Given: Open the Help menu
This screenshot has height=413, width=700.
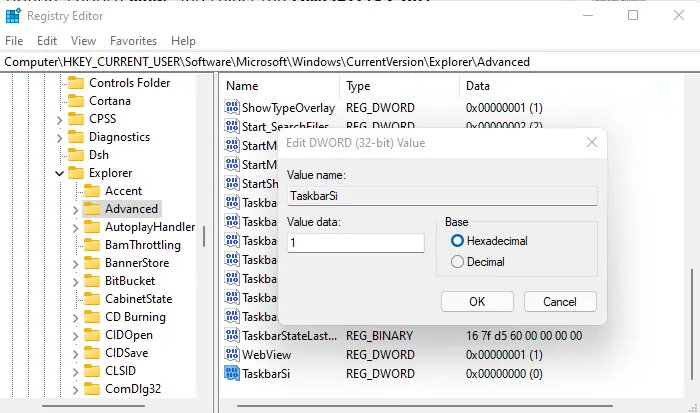Looking at the screenshot, I should coord(183,41).
